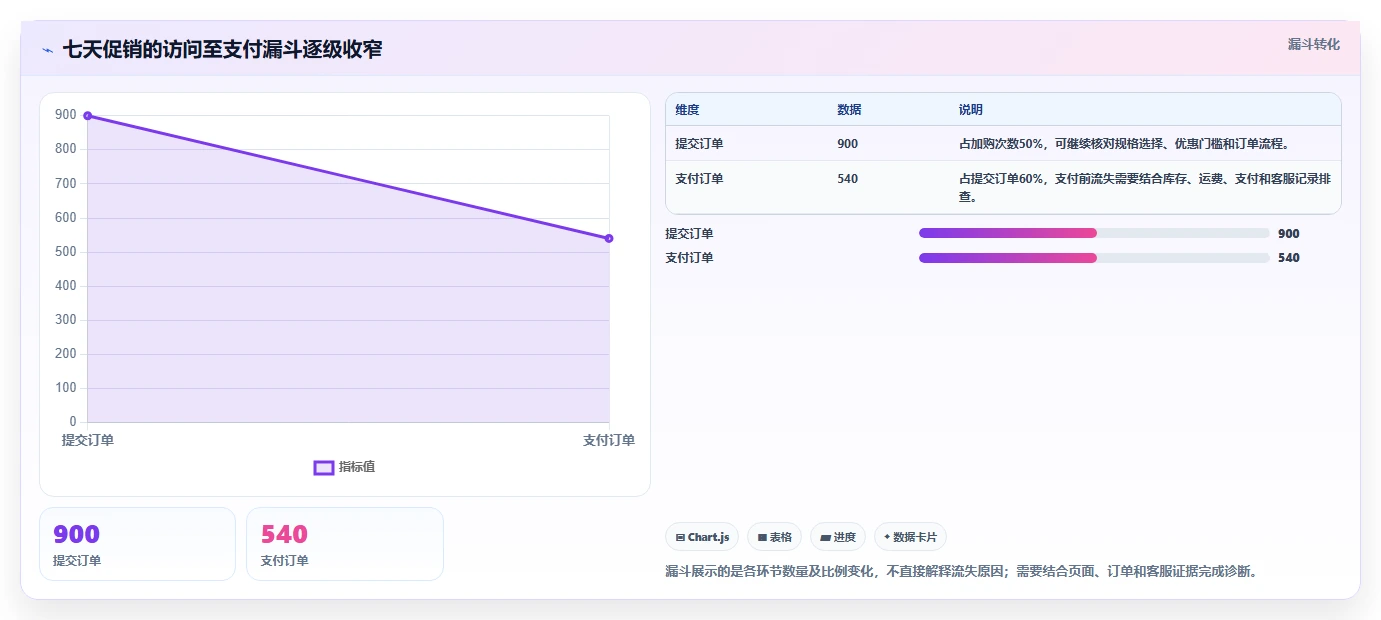This screenshot has width=1381, height=620.
Task: Toggle the 指标值 legend swatch
Action: pyautogui.click(x=323, y=467)
